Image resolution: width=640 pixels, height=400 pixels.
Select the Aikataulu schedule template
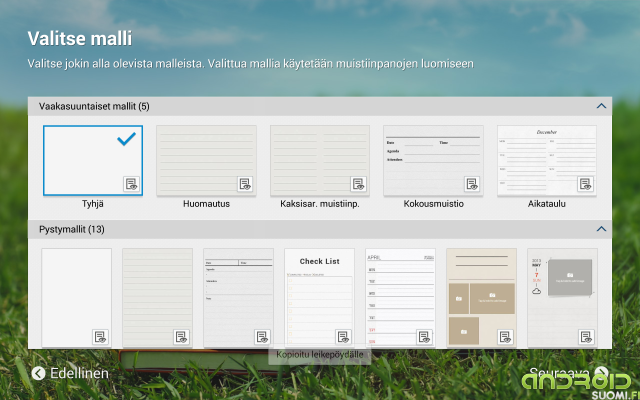547,160
